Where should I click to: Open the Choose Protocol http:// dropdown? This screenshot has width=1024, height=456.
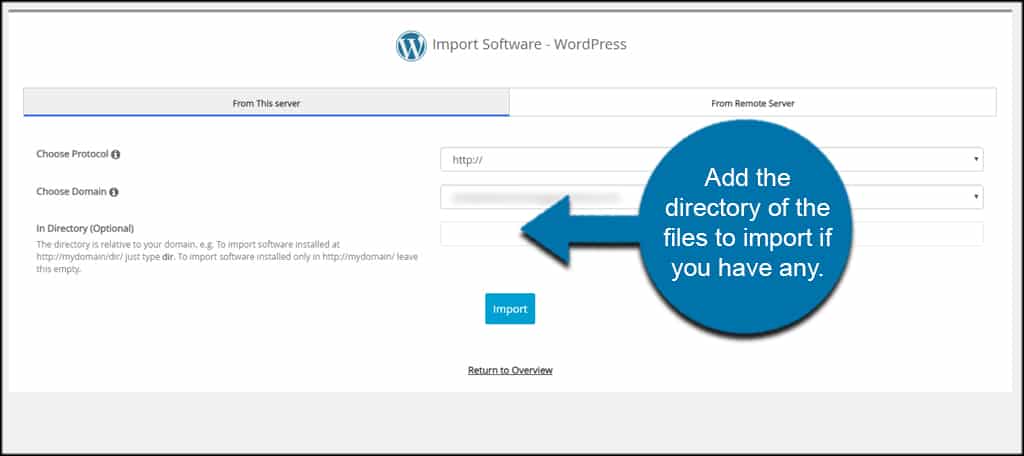[x=712, y=159]
